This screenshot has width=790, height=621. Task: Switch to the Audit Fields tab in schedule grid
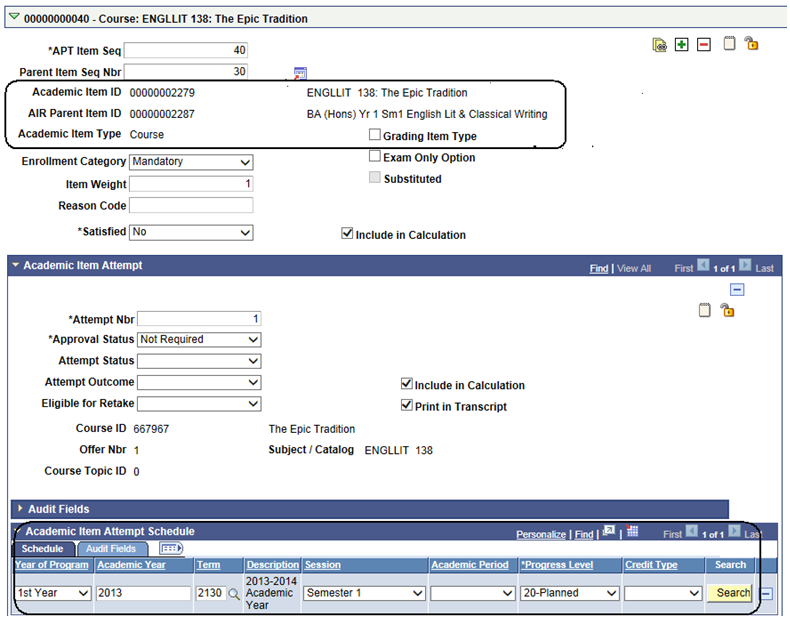[111, 548]
